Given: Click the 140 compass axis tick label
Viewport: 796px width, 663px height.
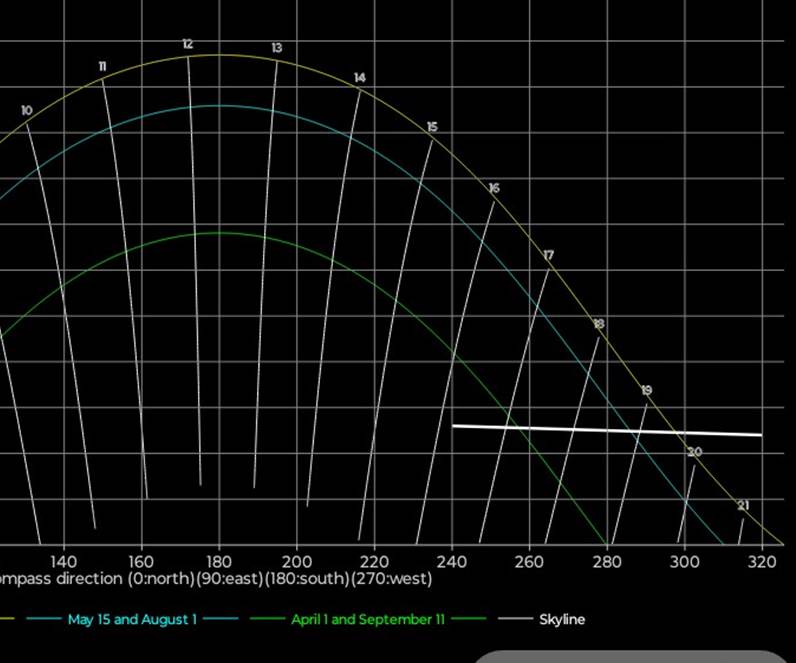Looking at the screenshot, I should [x=63, y=562].
